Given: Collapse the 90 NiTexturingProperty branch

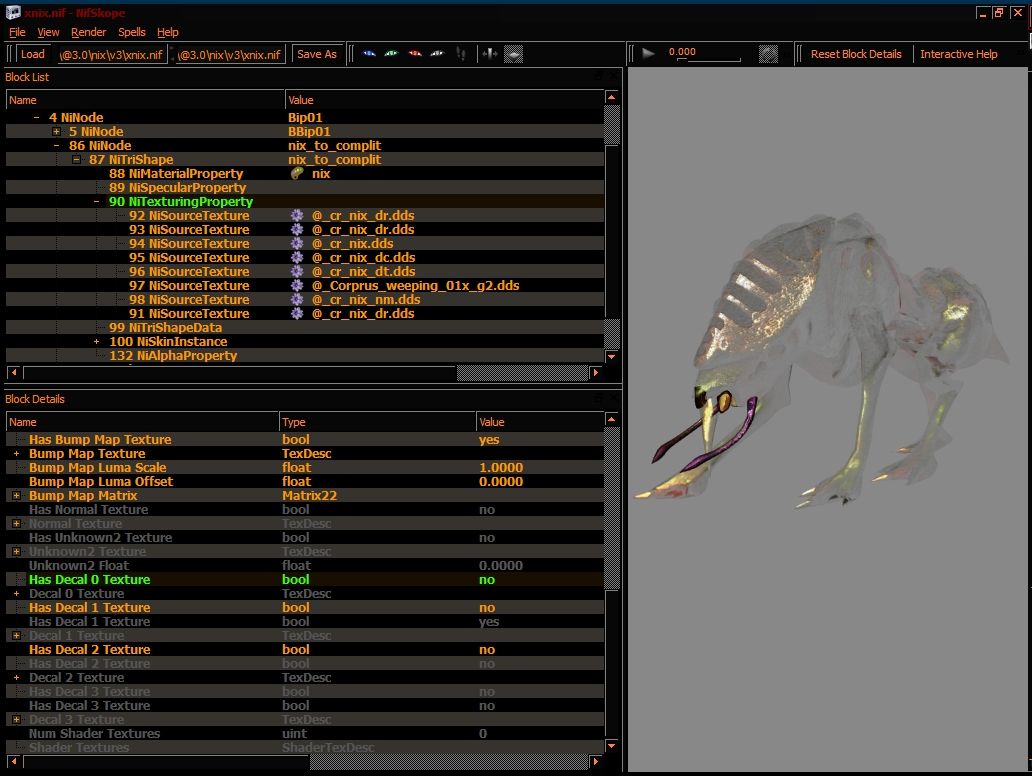Looking at the screenshot, I should coord(97,201).
